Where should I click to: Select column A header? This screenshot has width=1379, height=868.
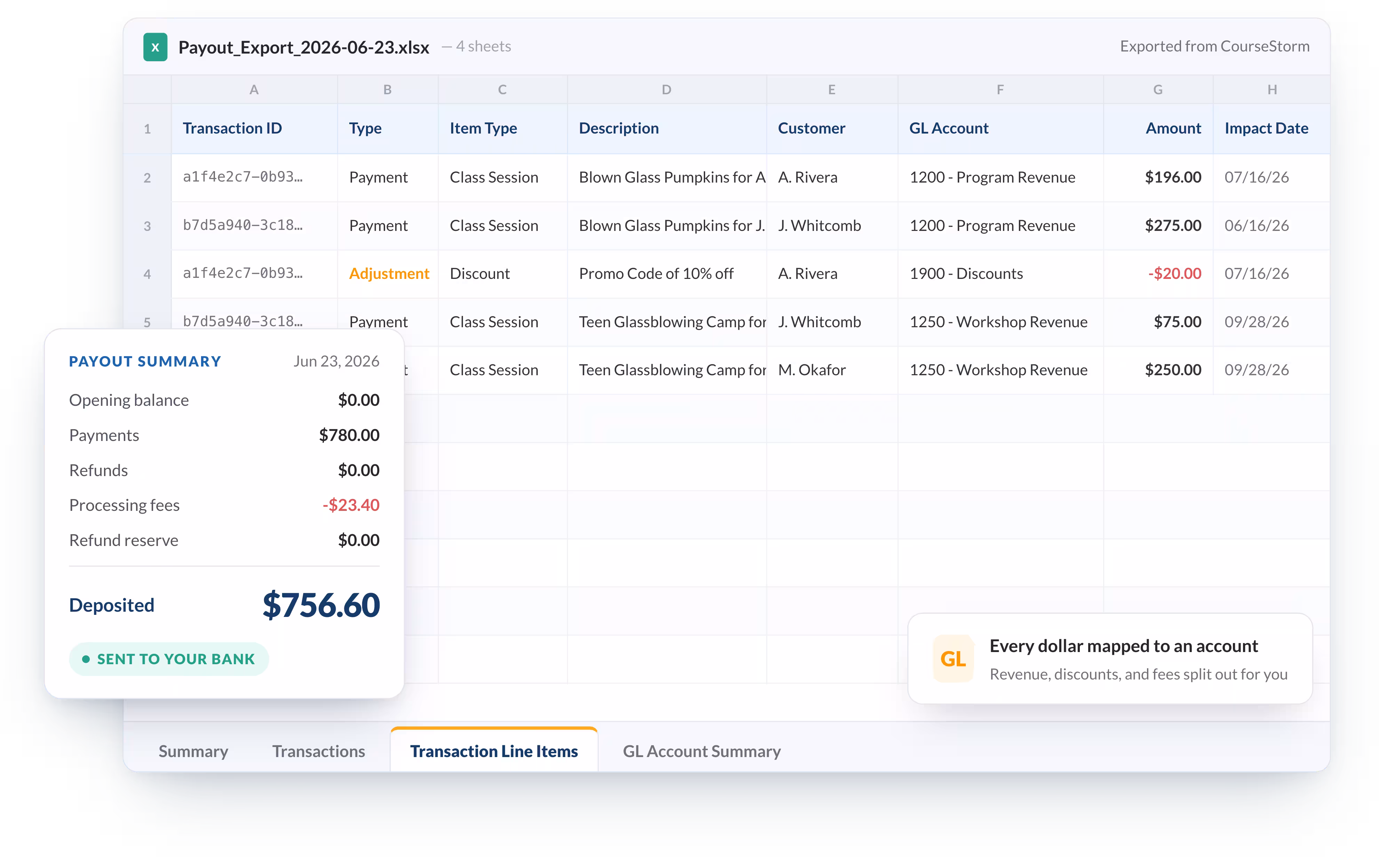(254, 89)
